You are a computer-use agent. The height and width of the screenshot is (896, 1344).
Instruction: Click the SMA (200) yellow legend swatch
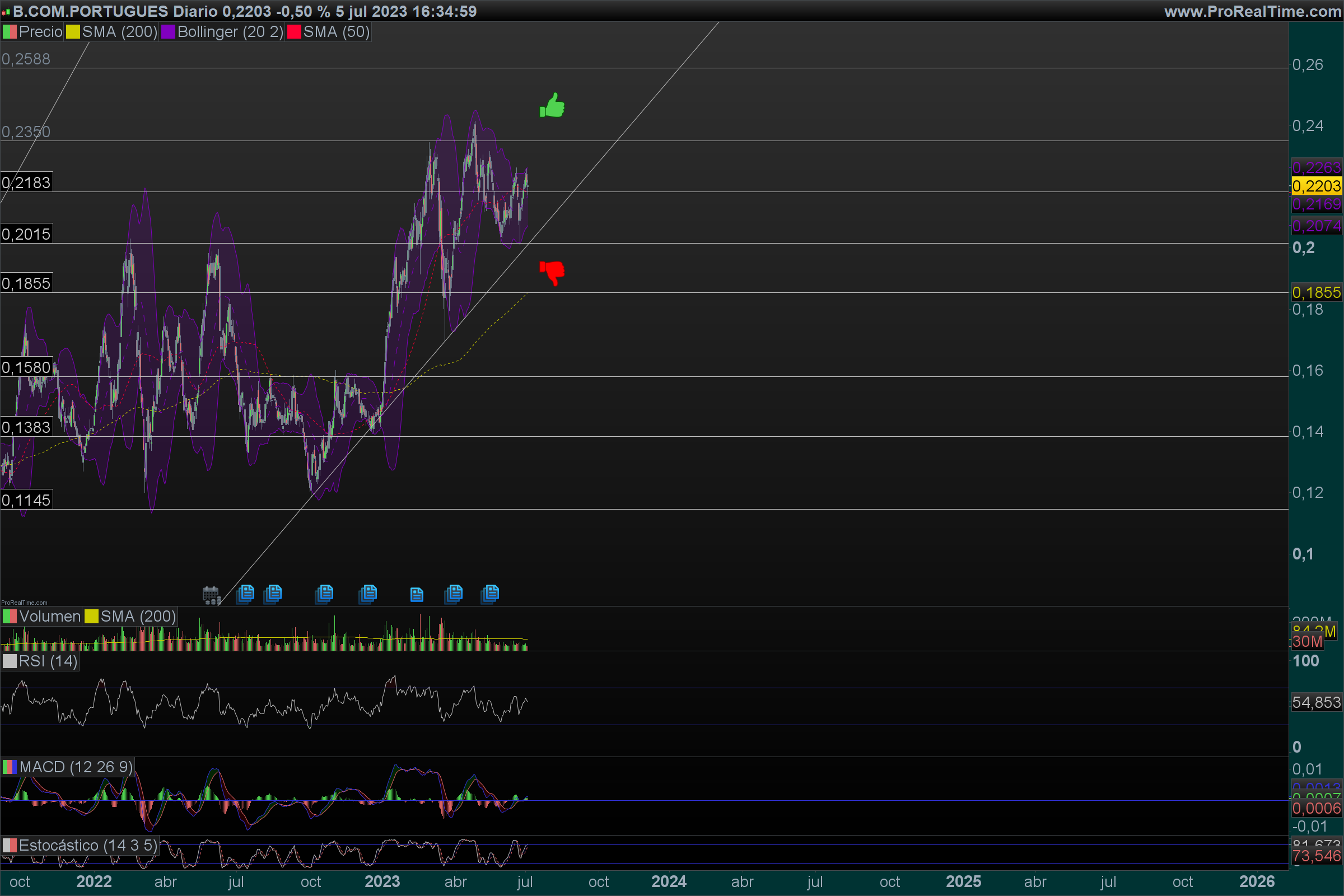[73, 32]
